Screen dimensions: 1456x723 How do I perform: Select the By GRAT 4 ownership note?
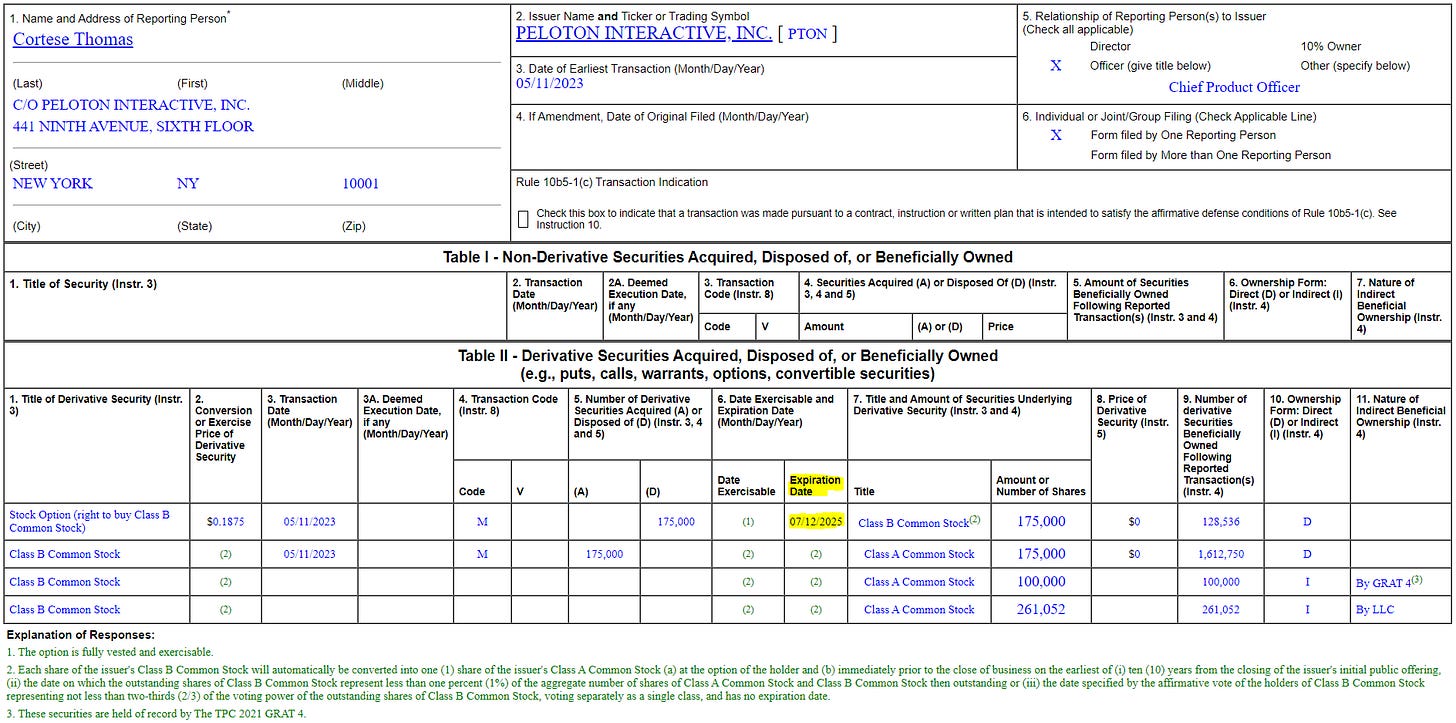pos(1388,581)
